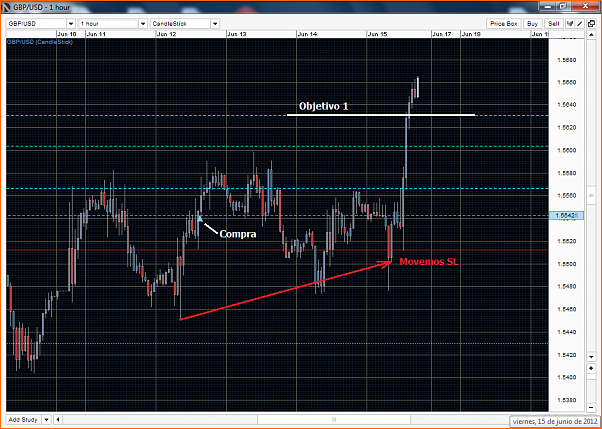602x429 pixels.
Task: Close the GBP/USD chart window
Action: [585, 6]
